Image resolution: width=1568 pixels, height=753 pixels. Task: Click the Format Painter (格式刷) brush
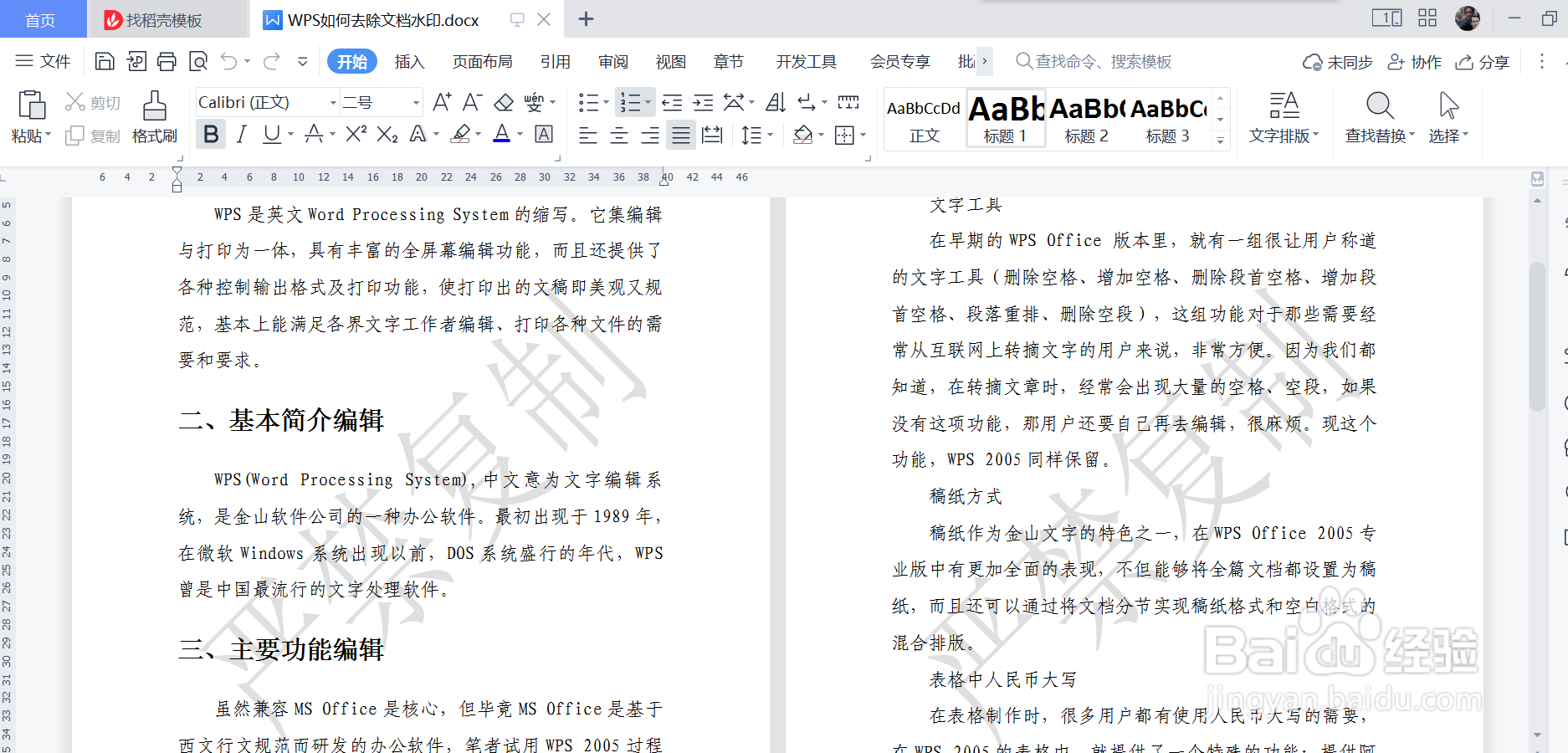pos(155,117)
